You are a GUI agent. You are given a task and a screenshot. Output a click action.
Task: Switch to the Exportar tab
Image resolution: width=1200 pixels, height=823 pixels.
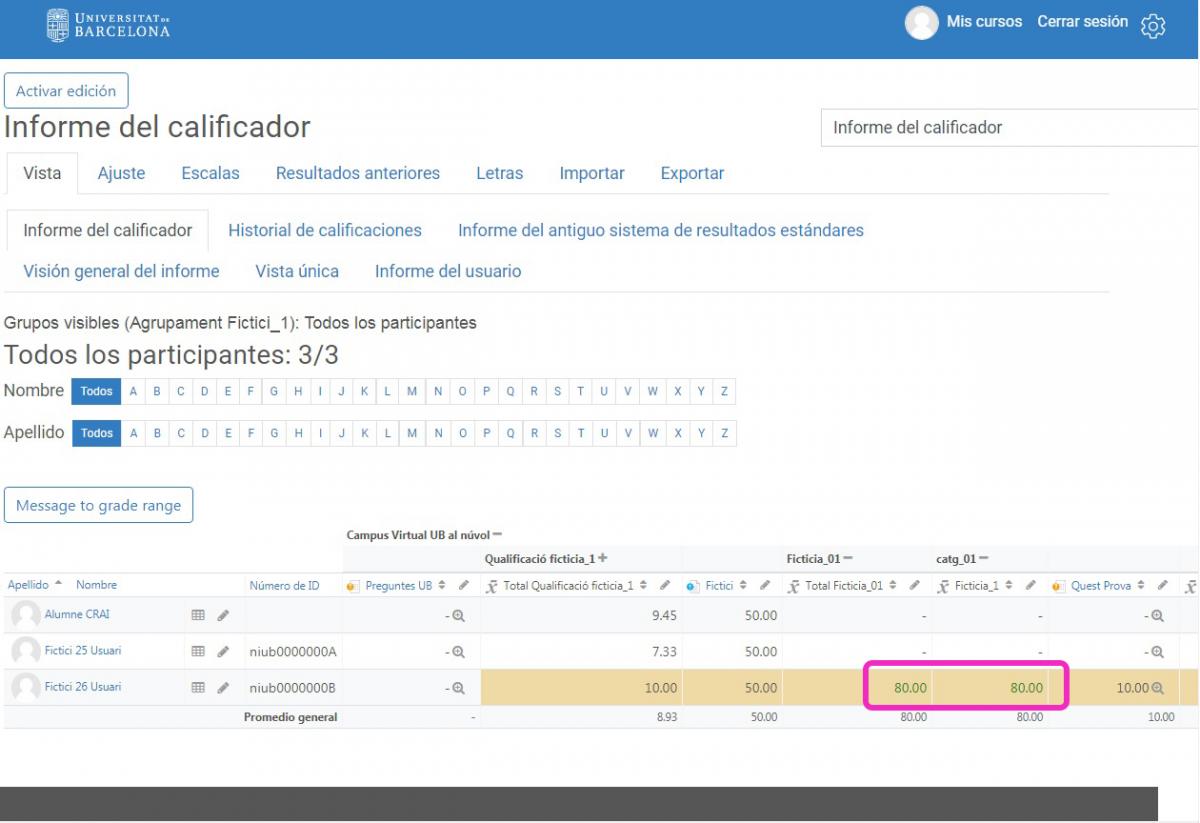[692, 173]
